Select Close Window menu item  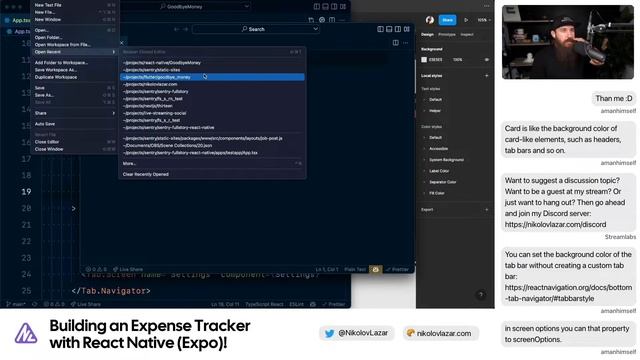coord(74,149)
